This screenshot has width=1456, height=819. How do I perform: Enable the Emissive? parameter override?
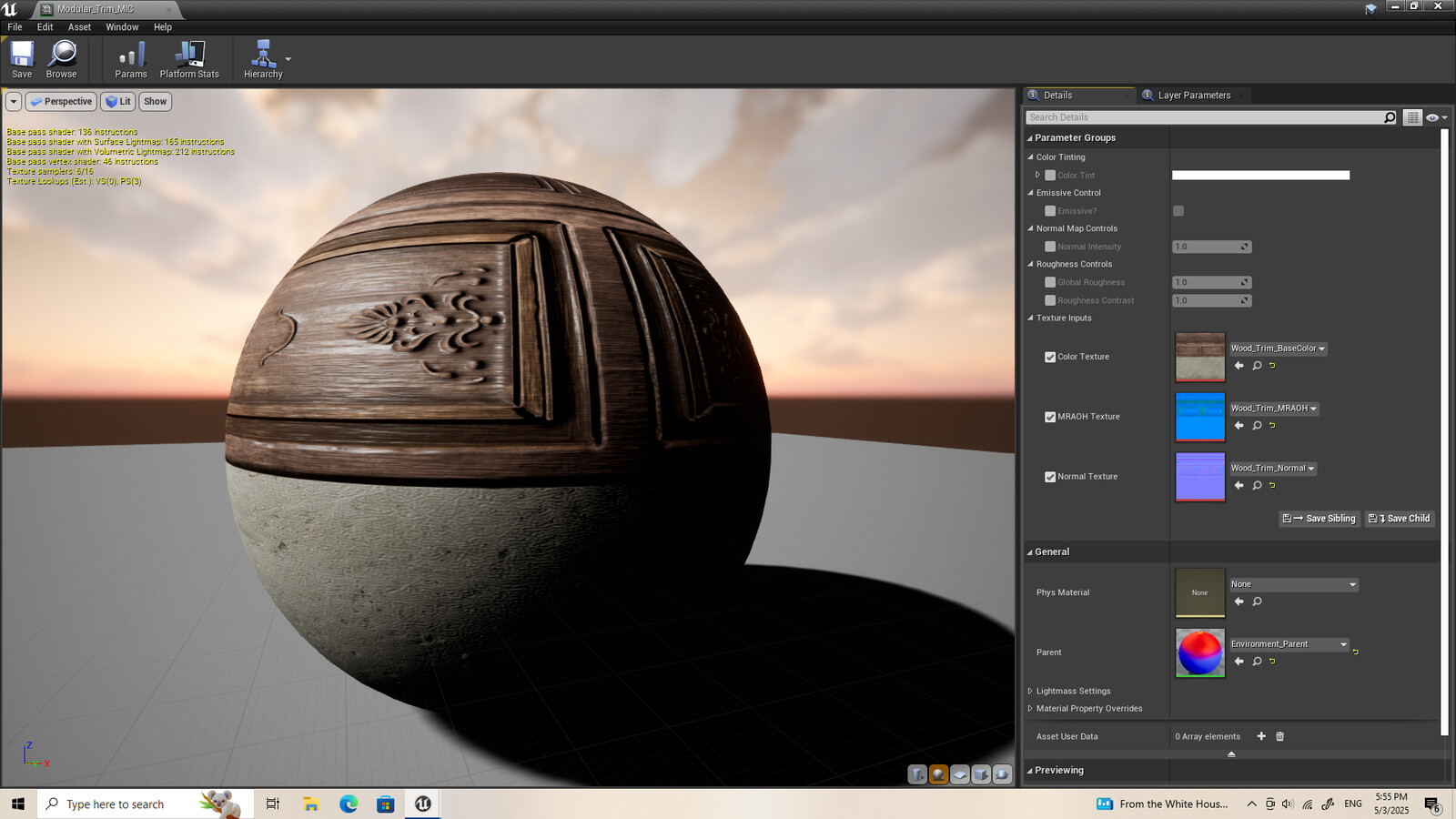pyautogui.click(x=1050, y=211)
